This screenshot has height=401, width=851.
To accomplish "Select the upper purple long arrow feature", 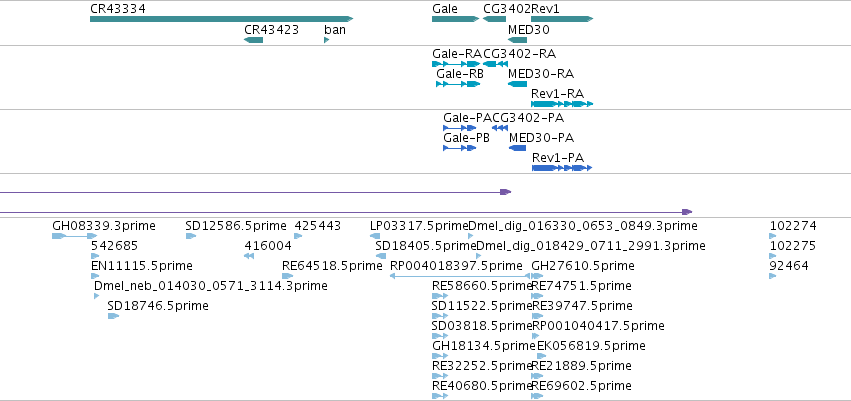I will click(256, 192).
